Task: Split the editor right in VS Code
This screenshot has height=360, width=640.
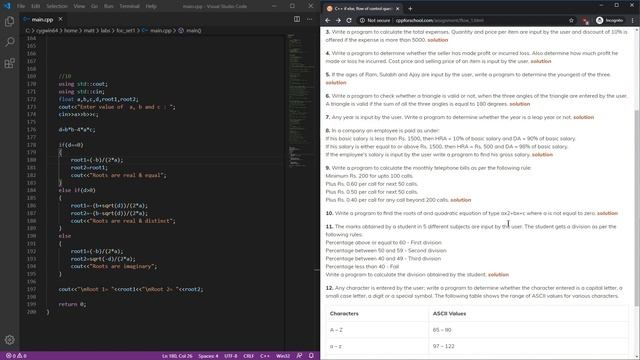Action: click(x=297, y=19)
